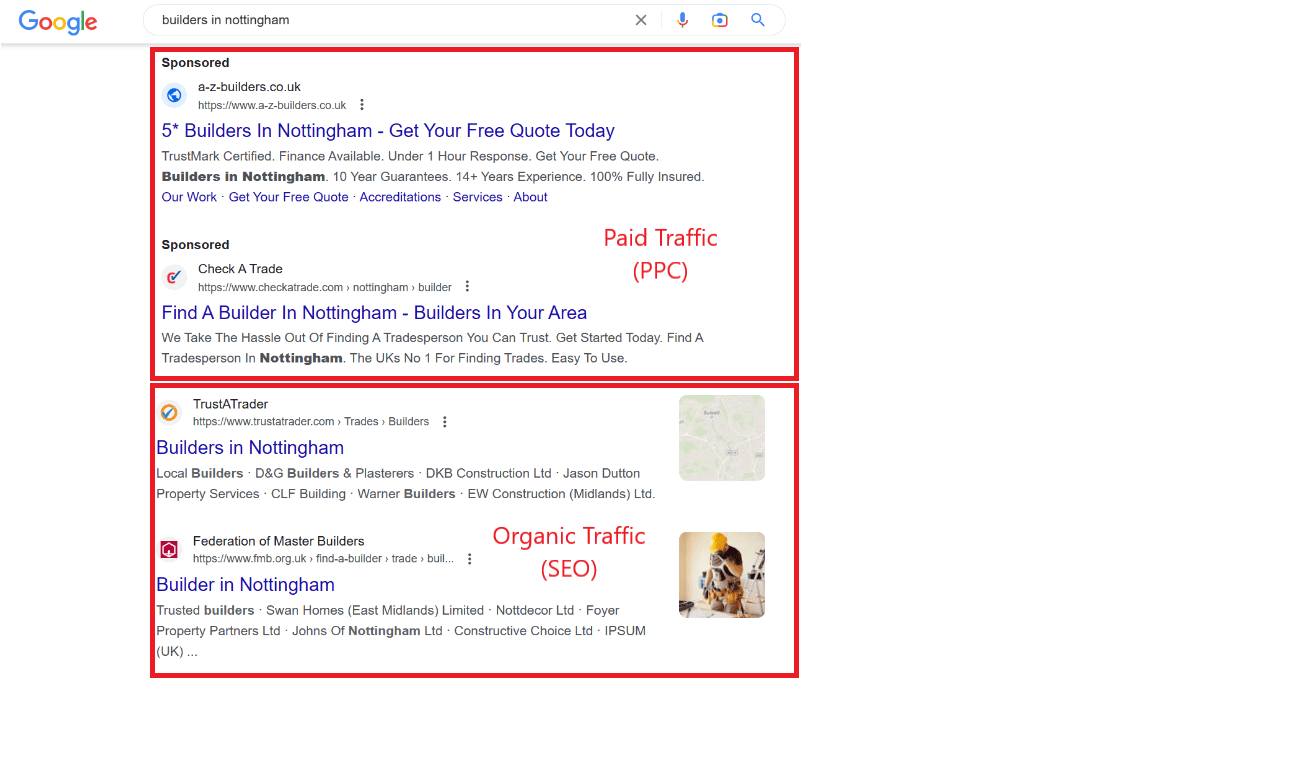Click the checkatrade.com › nottingham › builder URL
The width and height of the screenshot is (1291, 768).
click(325, 287)
